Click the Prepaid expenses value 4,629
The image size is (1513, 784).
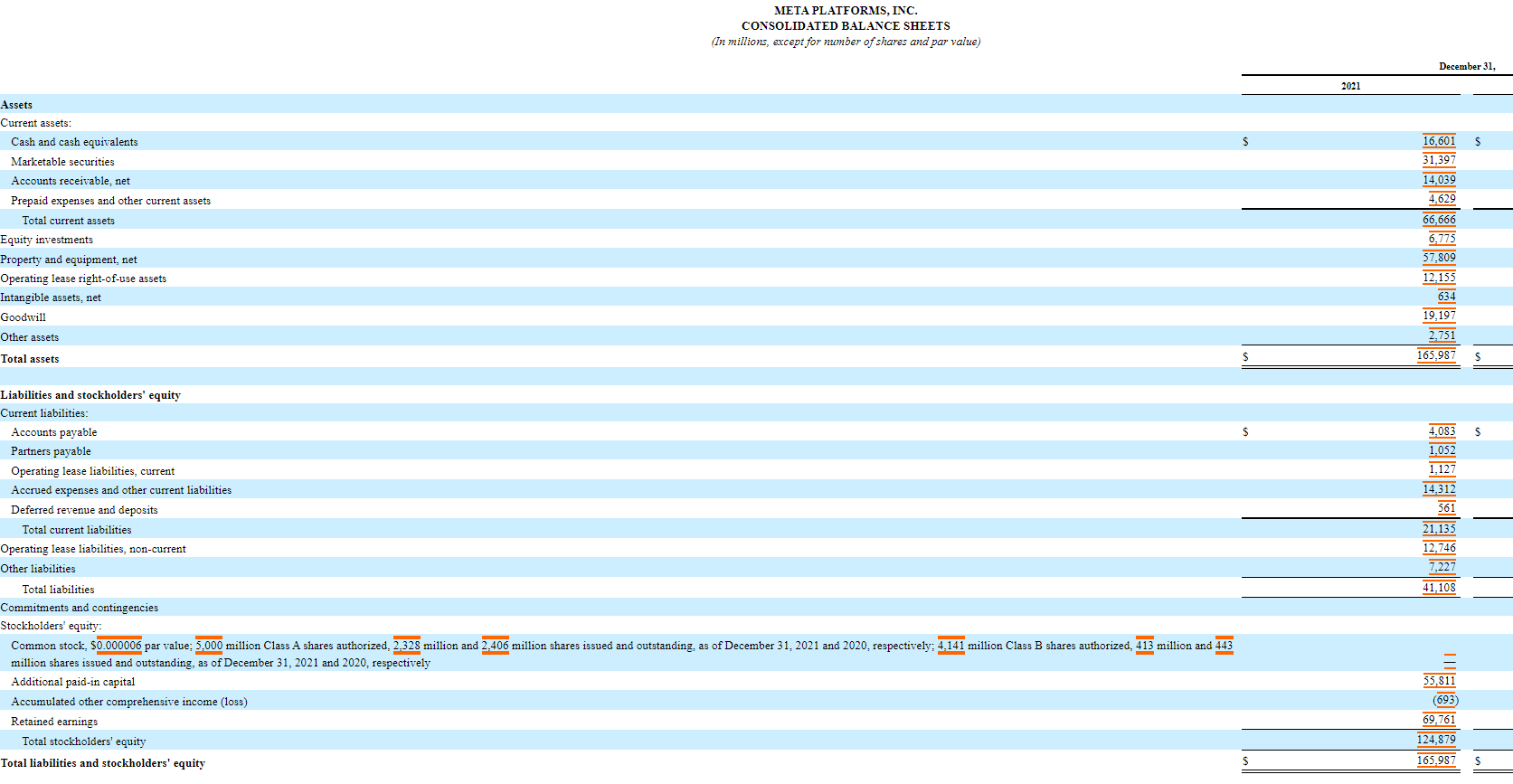coord(1442,199)
